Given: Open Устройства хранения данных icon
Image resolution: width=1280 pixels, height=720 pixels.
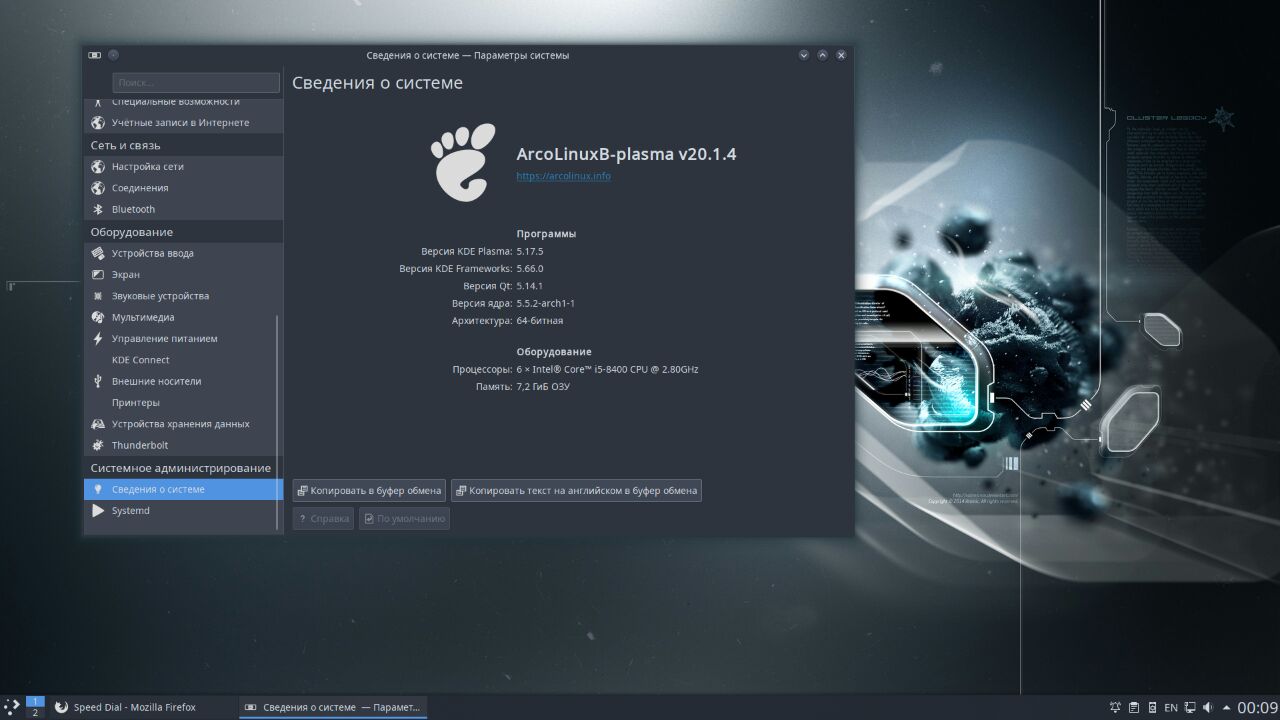Looking at the screenshot, I should (98, 424).
